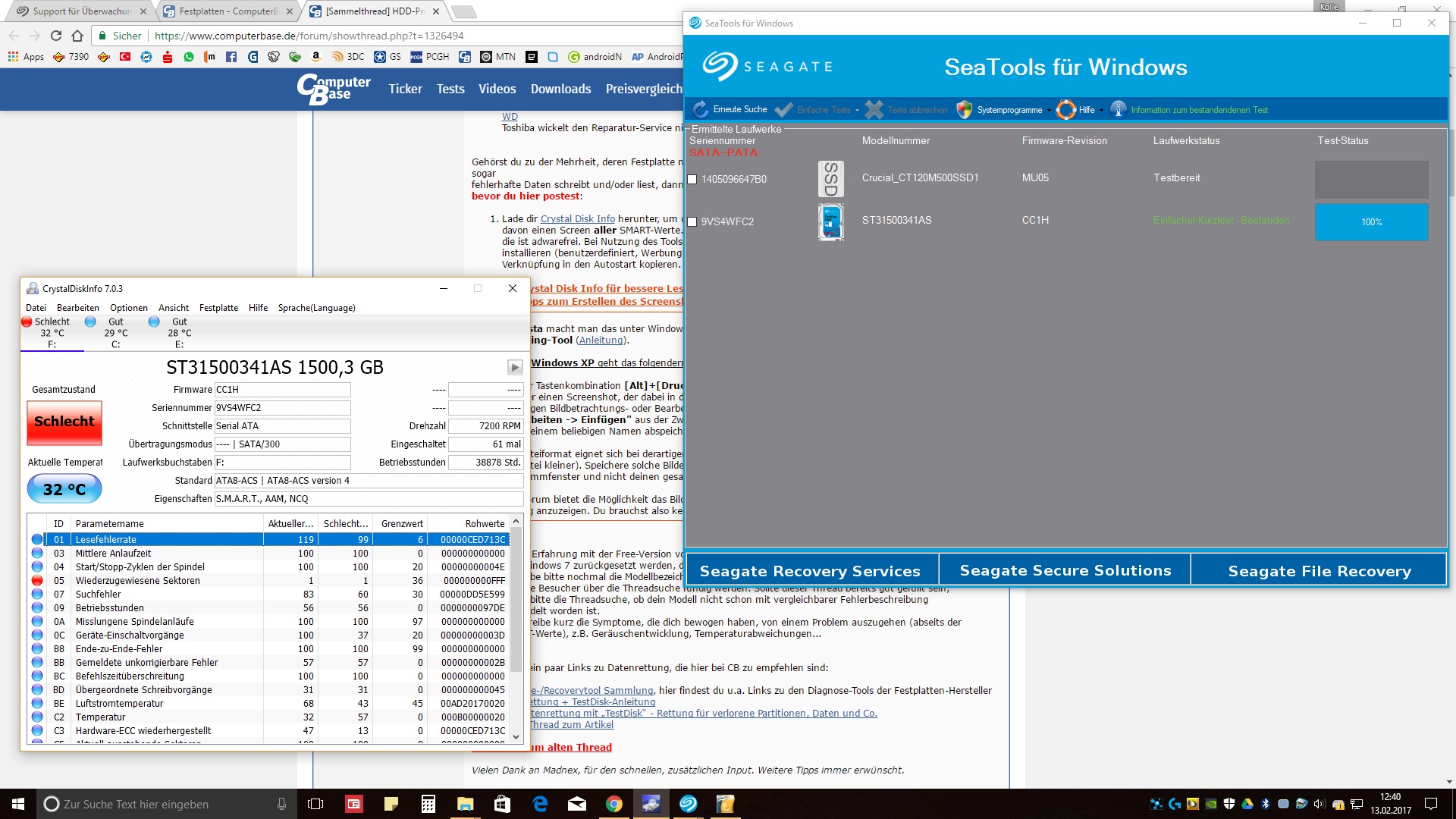Click the Systemprogramme shield icon
This screenshot has width=1456, height=819.
964,109
